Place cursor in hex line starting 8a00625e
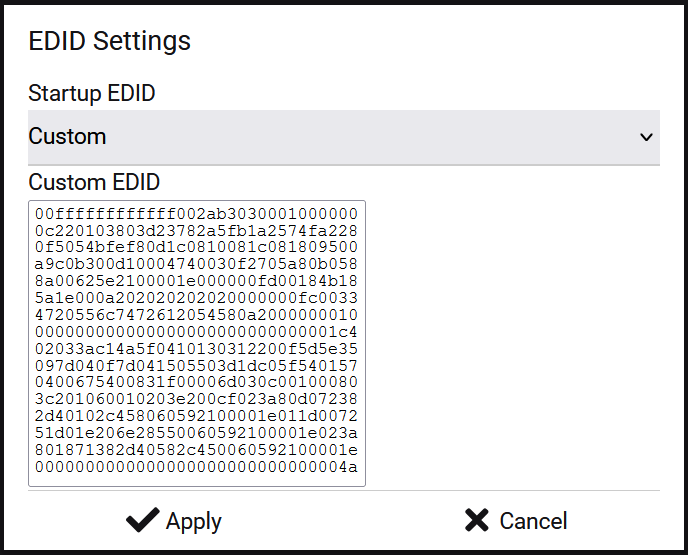Screen dimensions: 688x555 [196, 281]
